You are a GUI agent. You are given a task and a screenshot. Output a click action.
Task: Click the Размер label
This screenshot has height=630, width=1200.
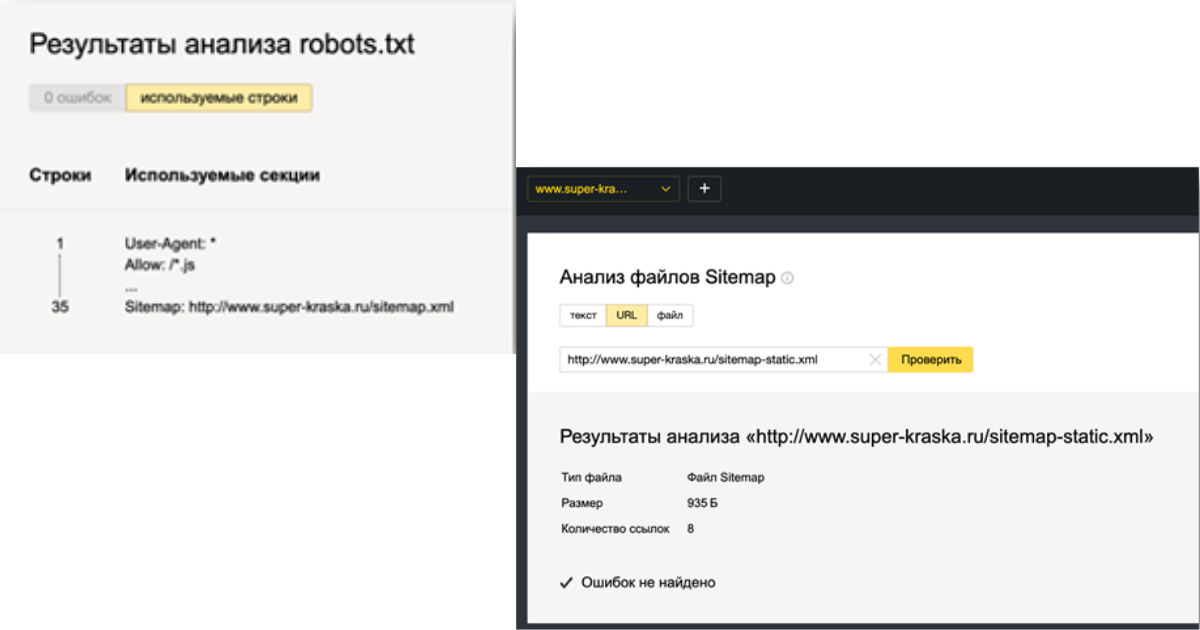tap(582, 503)
